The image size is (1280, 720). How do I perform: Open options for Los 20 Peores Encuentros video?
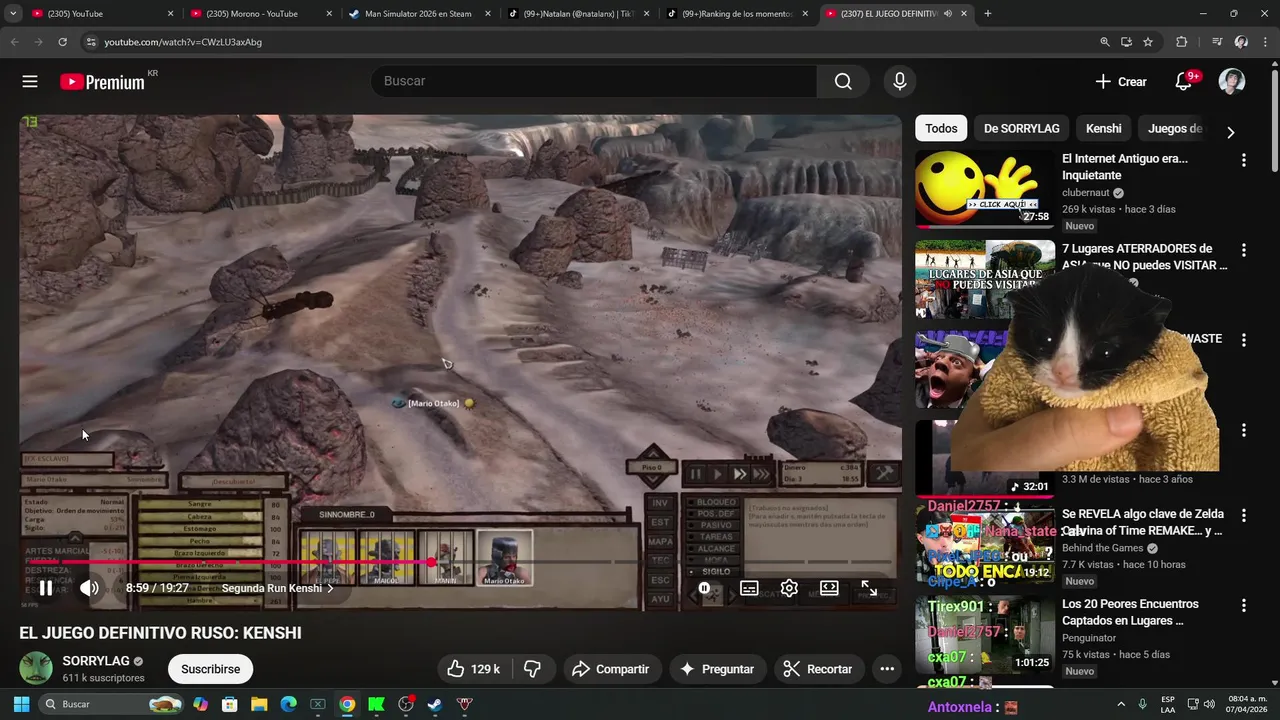coord(1243,606)
